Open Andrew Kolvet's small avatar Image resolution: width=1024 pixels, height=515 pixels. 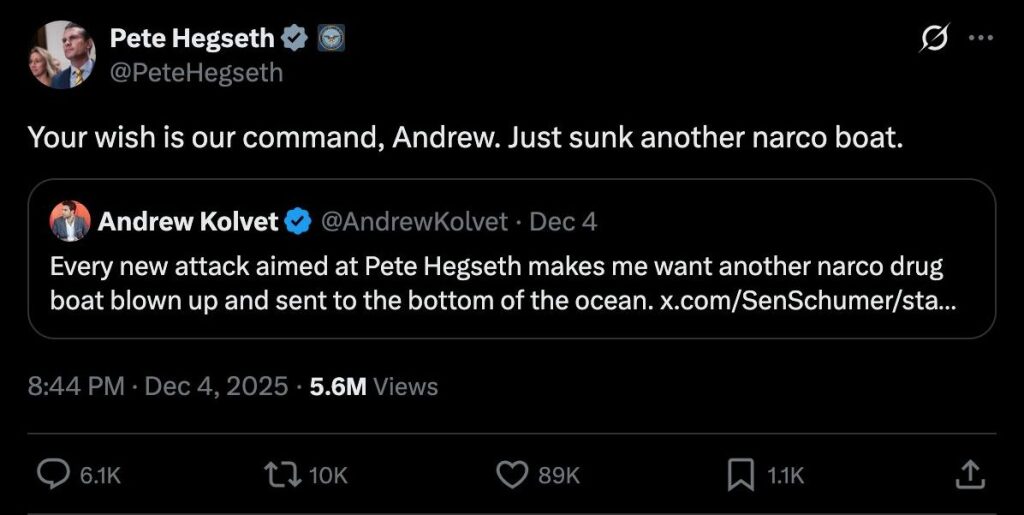[x=69, y=222]
